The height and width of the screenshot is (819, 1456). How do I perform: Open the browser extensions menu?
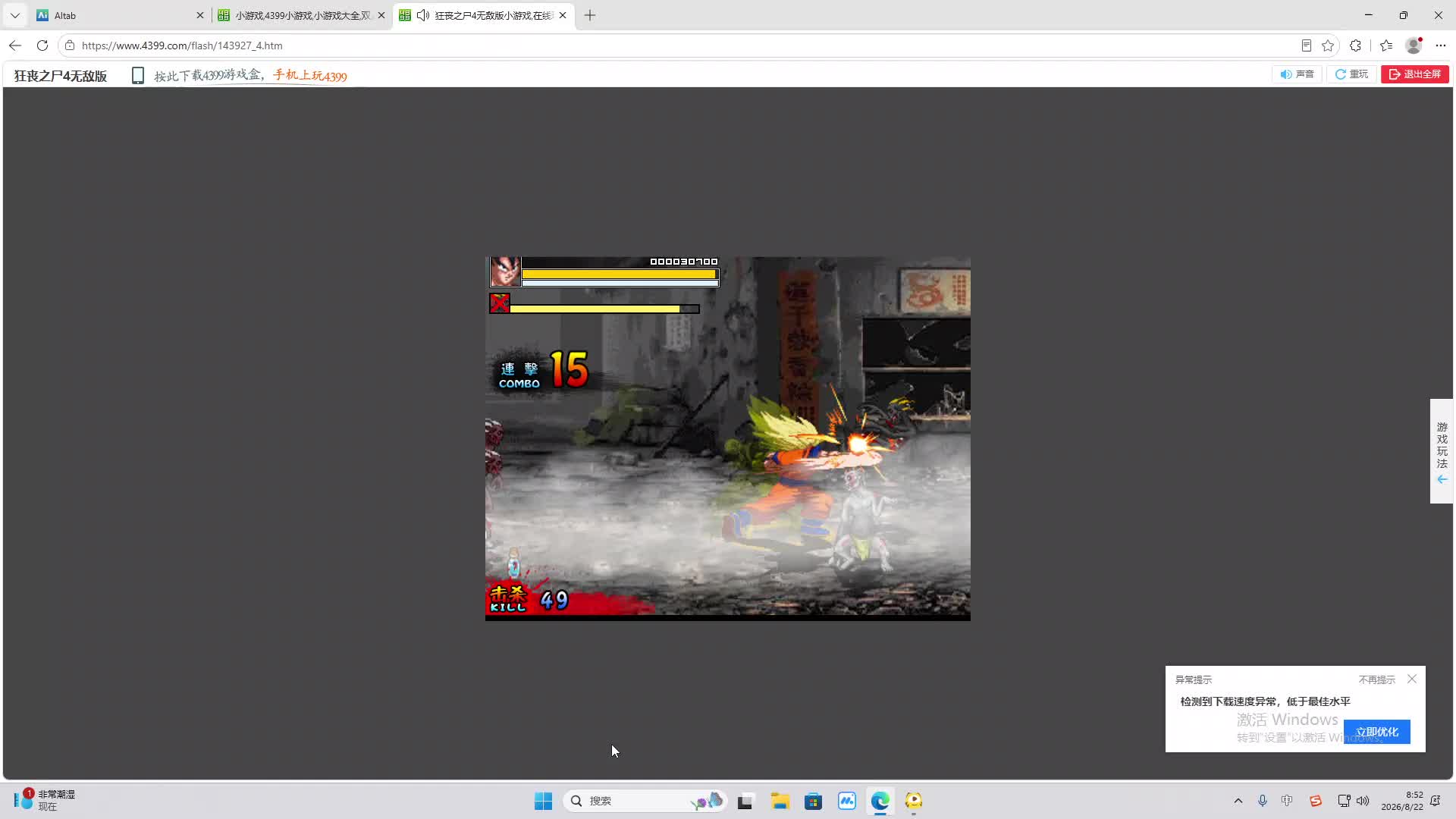coord(1356,45)
